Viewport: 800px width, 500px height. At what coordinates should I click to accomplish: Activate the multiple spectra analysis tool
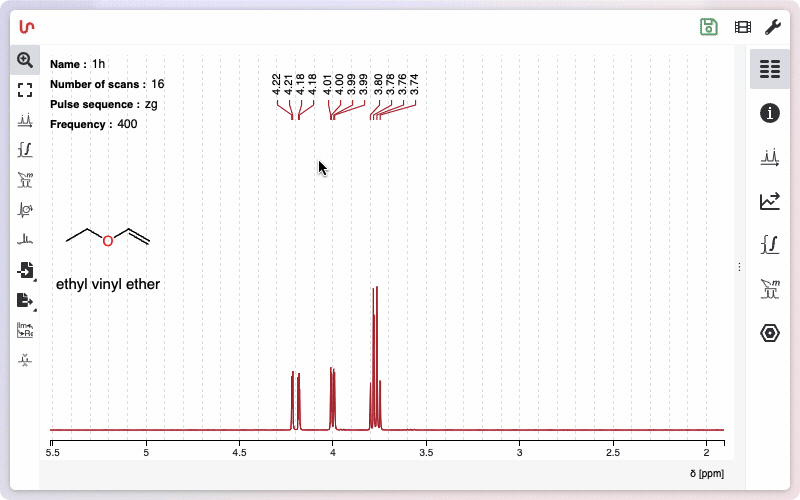(25, 210)
